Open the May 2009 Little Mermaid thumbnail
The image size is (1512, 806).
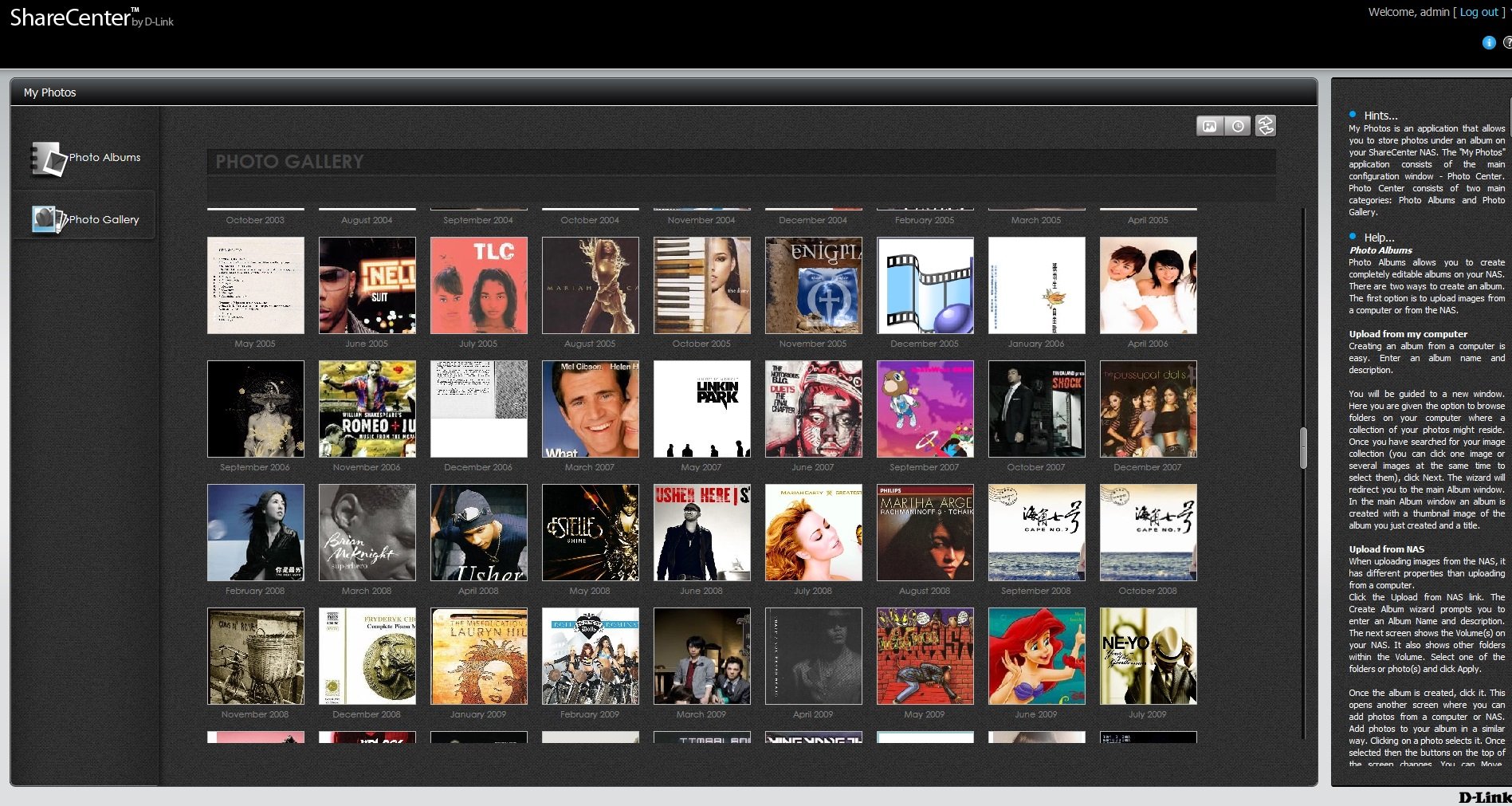1036,656
